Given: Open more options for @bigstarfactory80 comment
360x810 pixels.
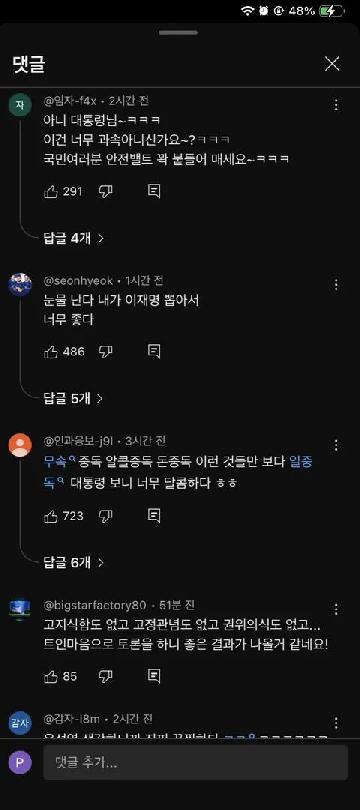Looking at the screenshot, I should tap(336, 609).
